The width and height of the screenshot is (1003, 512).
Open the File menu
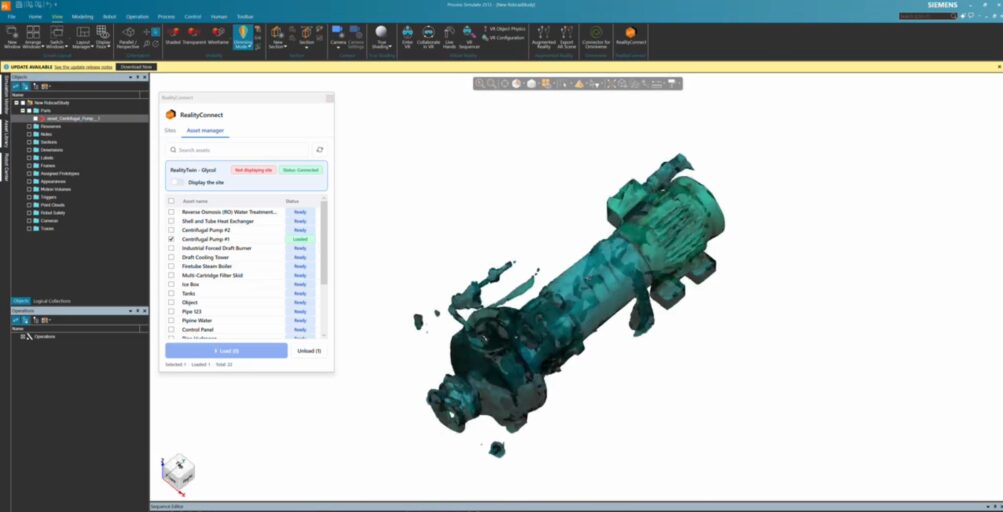[12, 17]
